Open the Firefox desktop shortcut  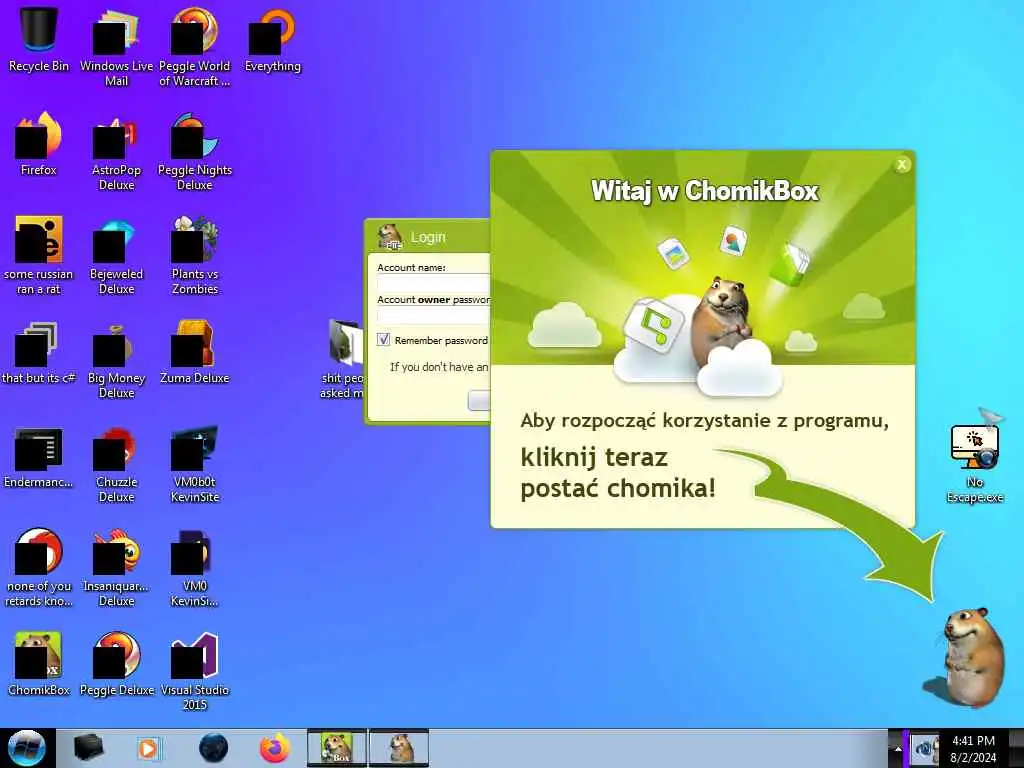pos(39,144)
